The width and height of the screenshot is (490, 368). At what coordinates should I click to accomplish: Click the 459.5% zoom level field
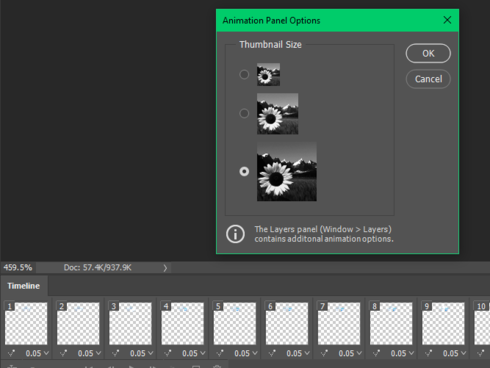tap(18, 268)
